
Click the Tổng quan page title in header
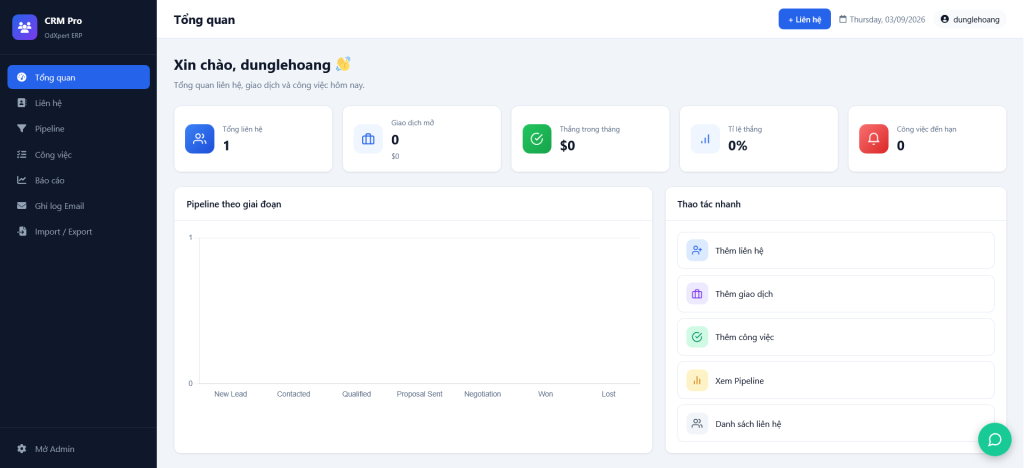pyautogui.click(x=204, y=20)
